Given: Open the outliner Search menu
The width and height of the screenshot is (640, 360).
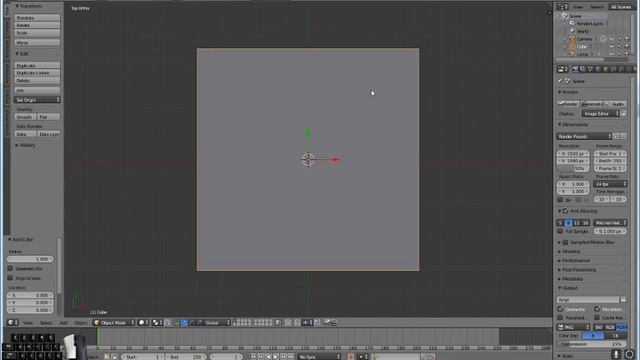Looking at the screenshot, I should click(596, 7).
